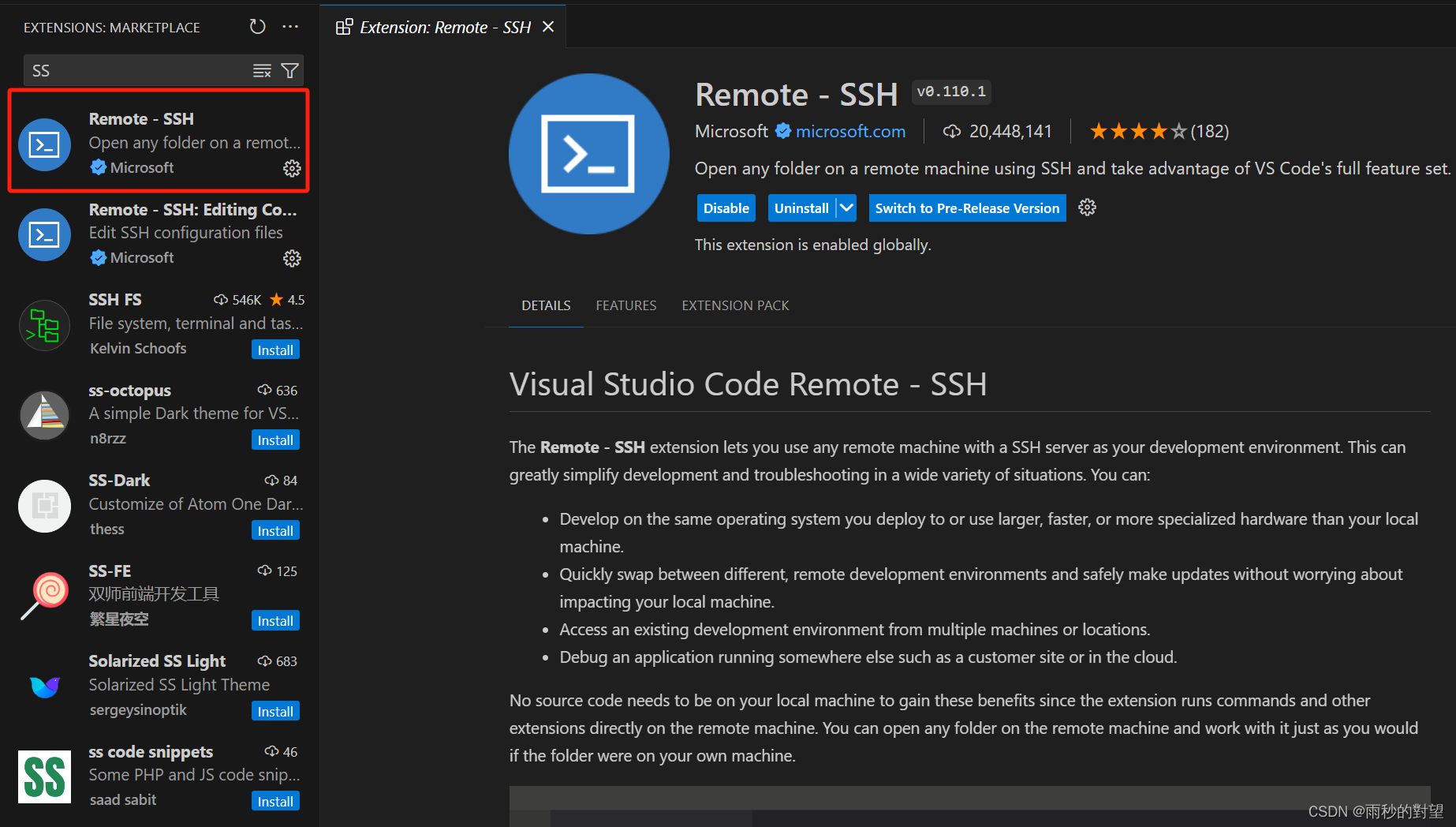Open Remote - SSH: Editing Config gear menu
The width and height of the screenshot is (1456, 827).
(x=292, y=258)
